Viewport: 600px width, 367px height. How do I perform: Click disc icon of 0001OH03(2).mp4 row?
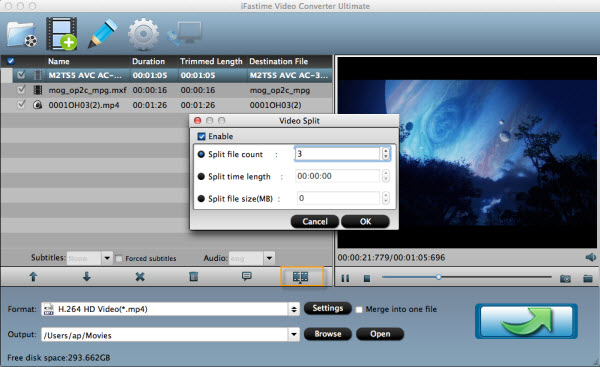pos(38,105)
